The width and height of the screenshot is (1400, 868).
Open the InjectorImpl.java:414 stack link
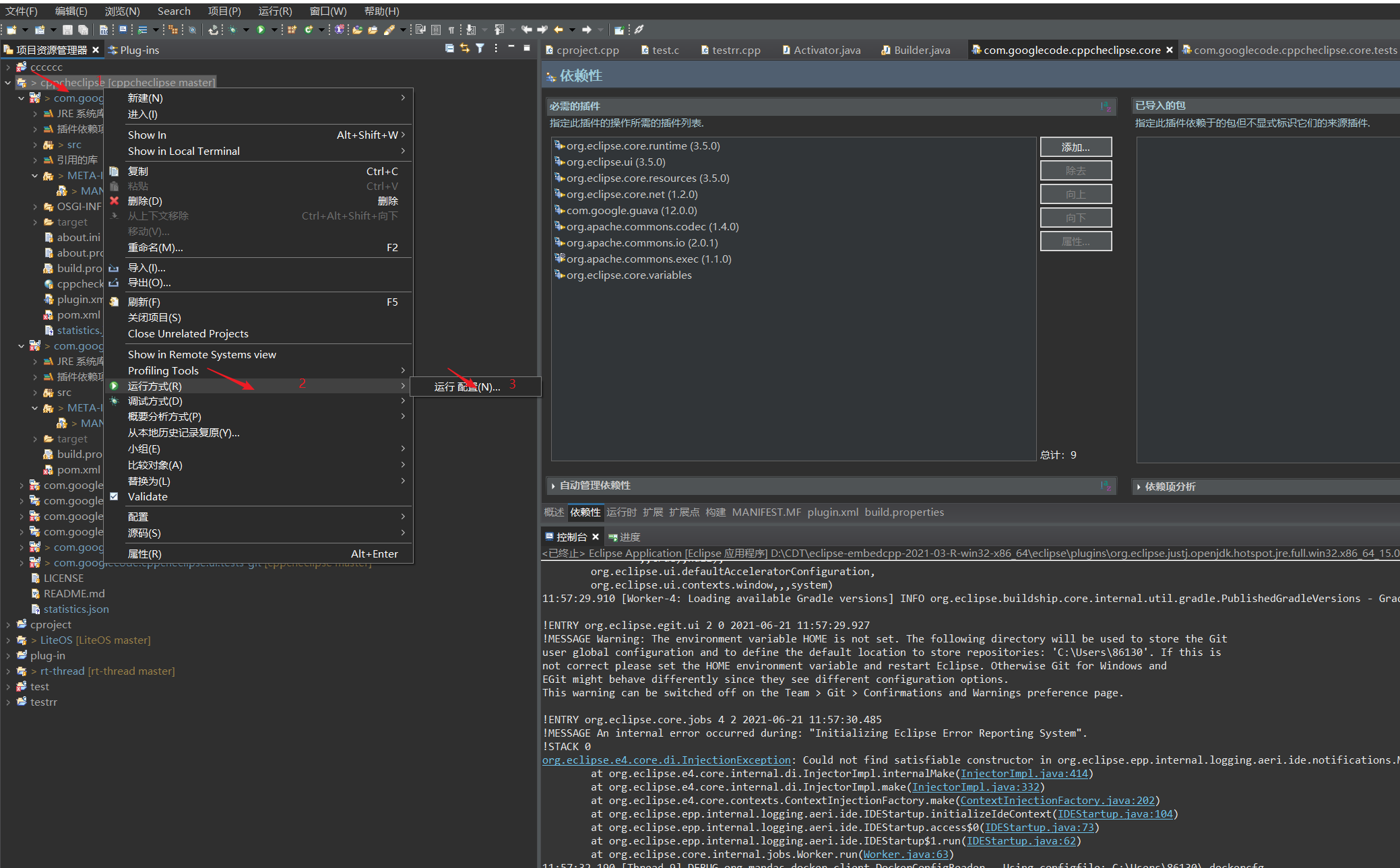click(1023, 774)
